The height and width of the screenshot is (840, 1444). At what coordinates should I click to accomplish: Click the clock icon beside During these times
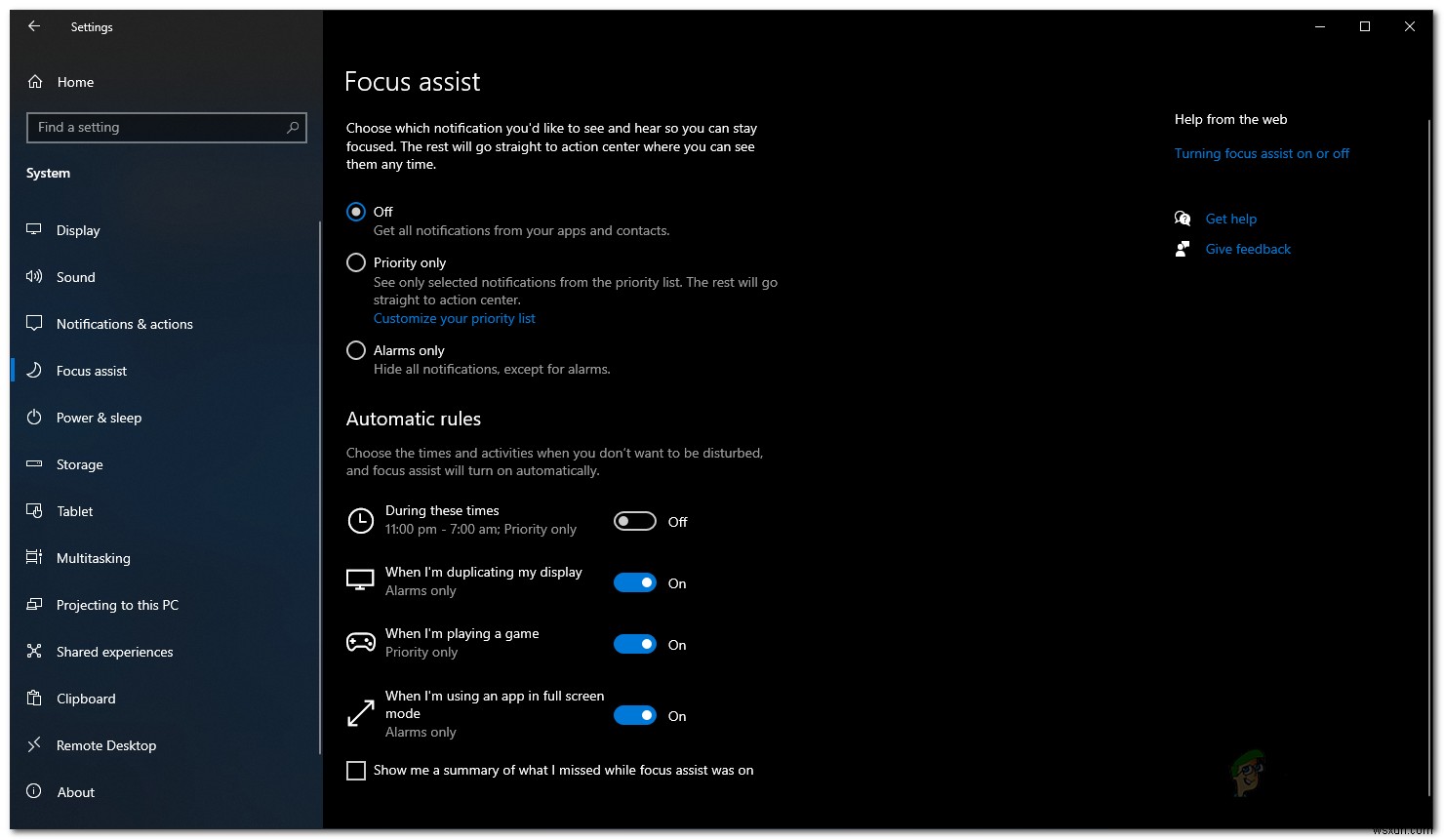coord(361,520)
